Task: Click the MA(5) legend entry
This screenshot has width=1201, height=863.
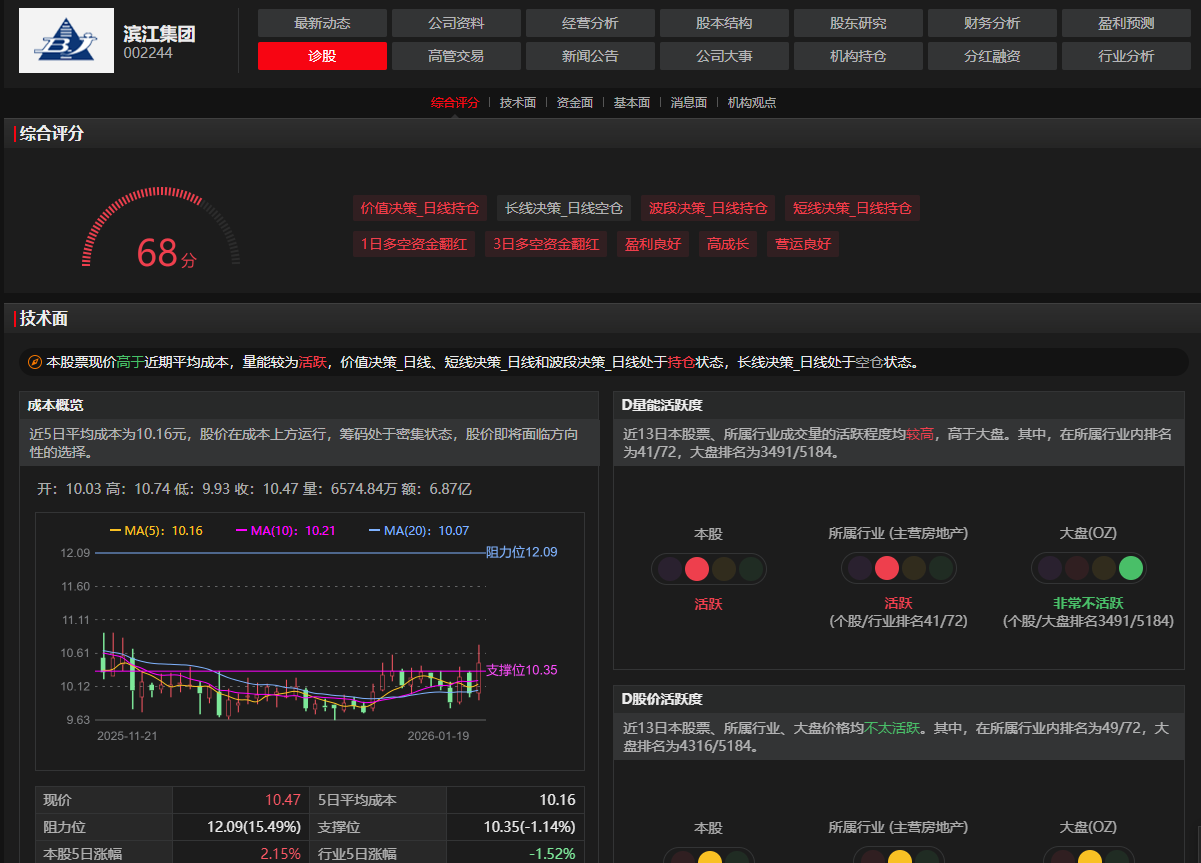Action: tap(156, 530)
